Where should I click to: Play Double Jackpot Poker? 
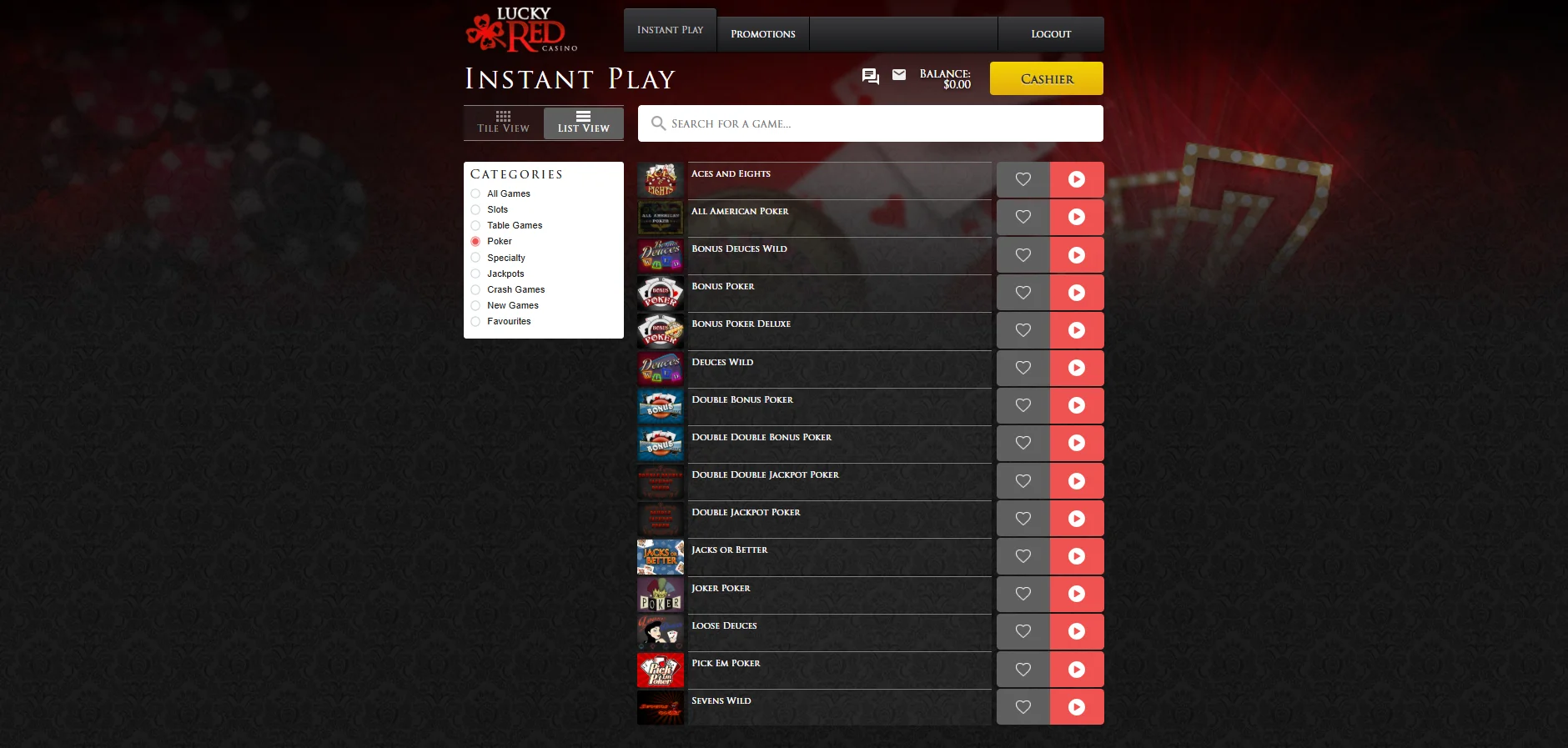[x=1077, y=519]
